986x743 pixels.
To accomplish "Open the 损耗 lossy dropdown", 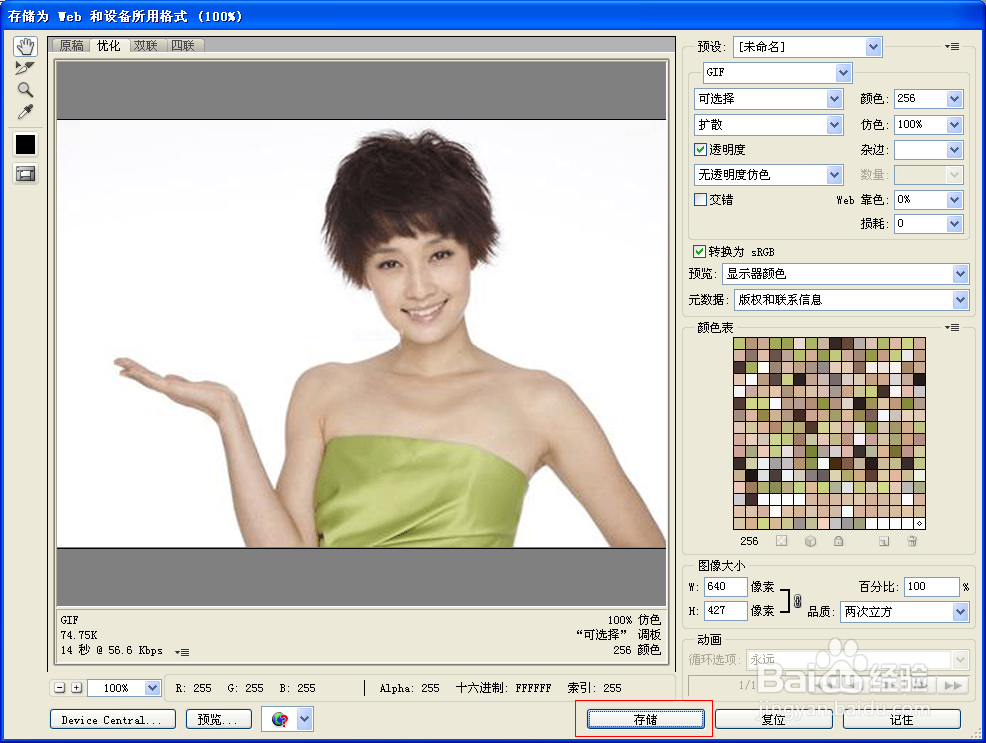I will pyautogui.click(x=928, y=223).
